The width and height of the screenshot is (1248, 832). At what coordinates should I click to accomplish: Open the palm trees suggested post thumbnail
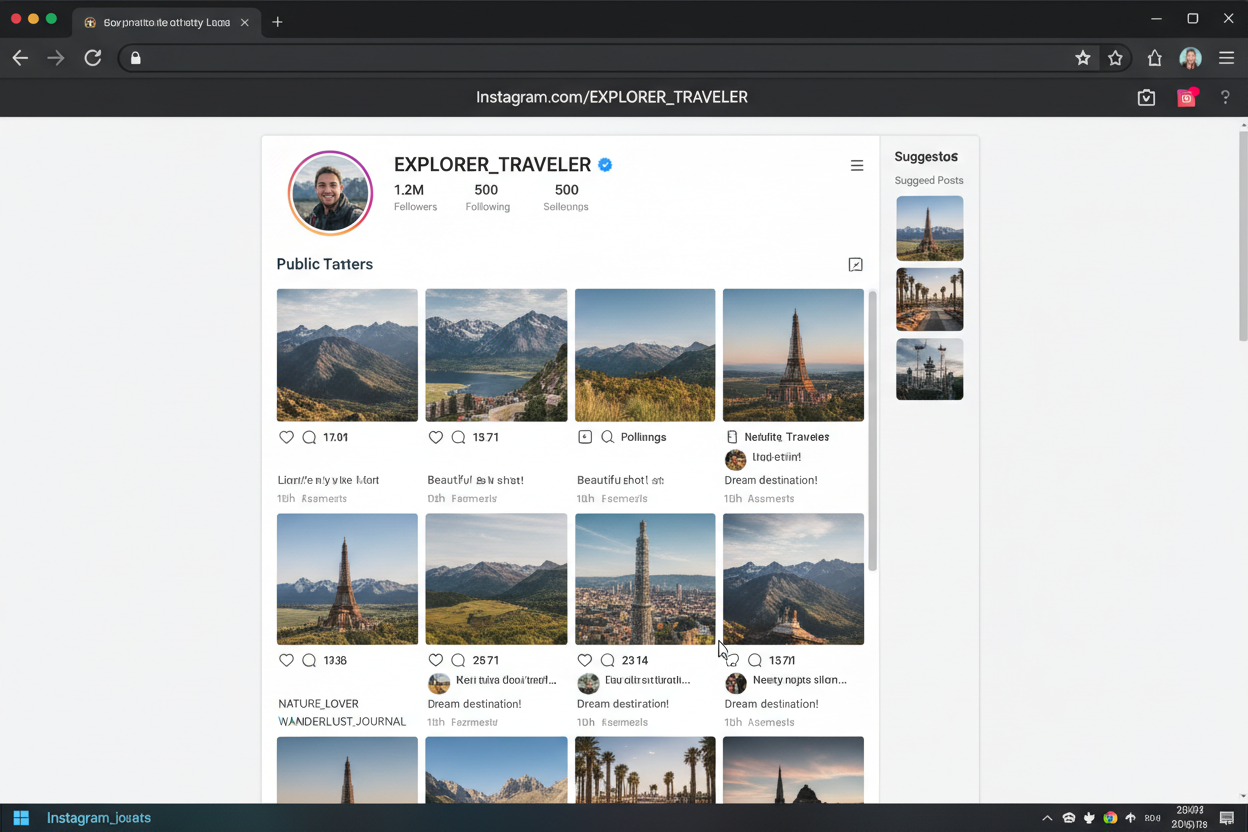point(929,299)
